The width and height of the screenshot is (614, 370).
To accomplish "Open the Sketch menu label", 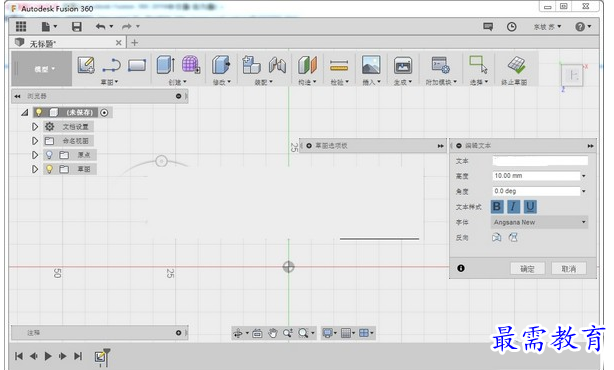I will pos(109,82).
